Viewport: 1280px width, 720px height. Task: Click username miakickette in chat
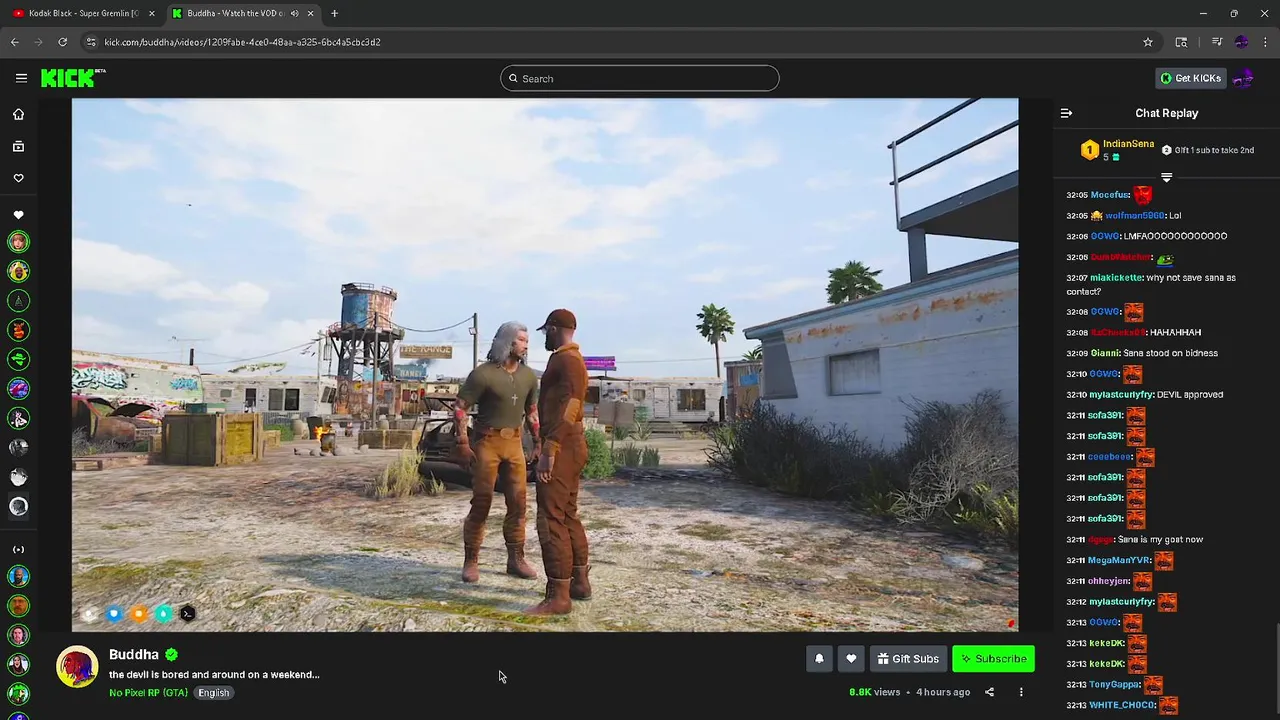click(x=1116, y=278)
